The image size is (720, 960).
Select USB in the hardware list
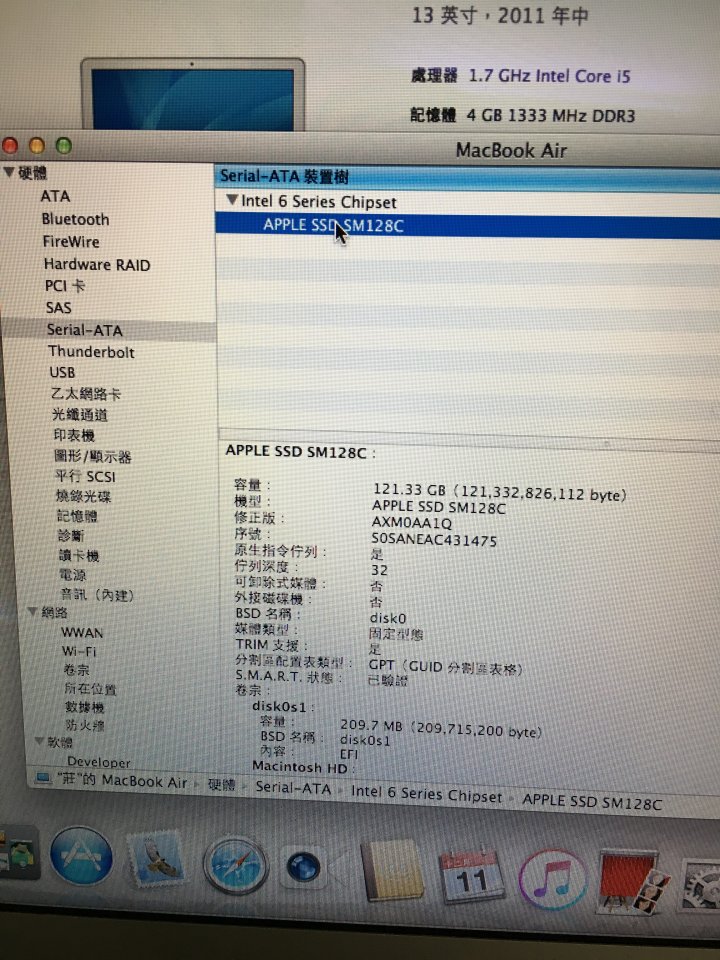click(62, 372)
